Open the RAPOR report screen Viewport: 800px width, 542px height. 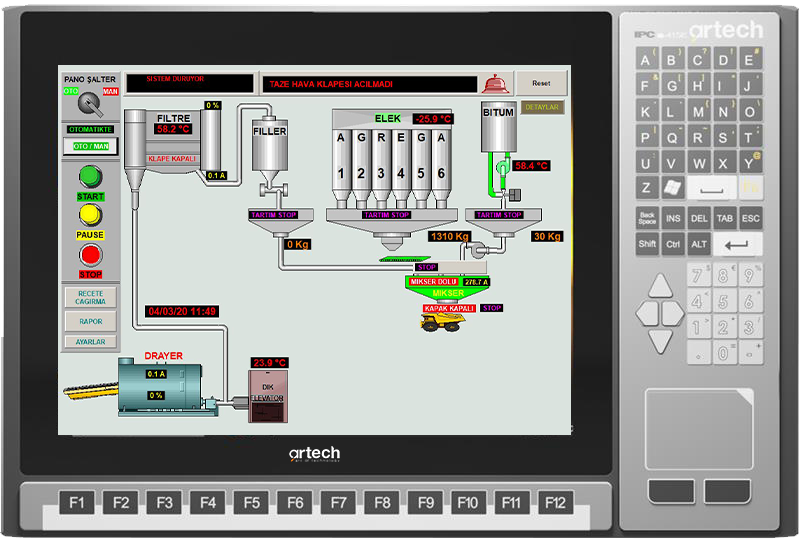tap(91, 321)
